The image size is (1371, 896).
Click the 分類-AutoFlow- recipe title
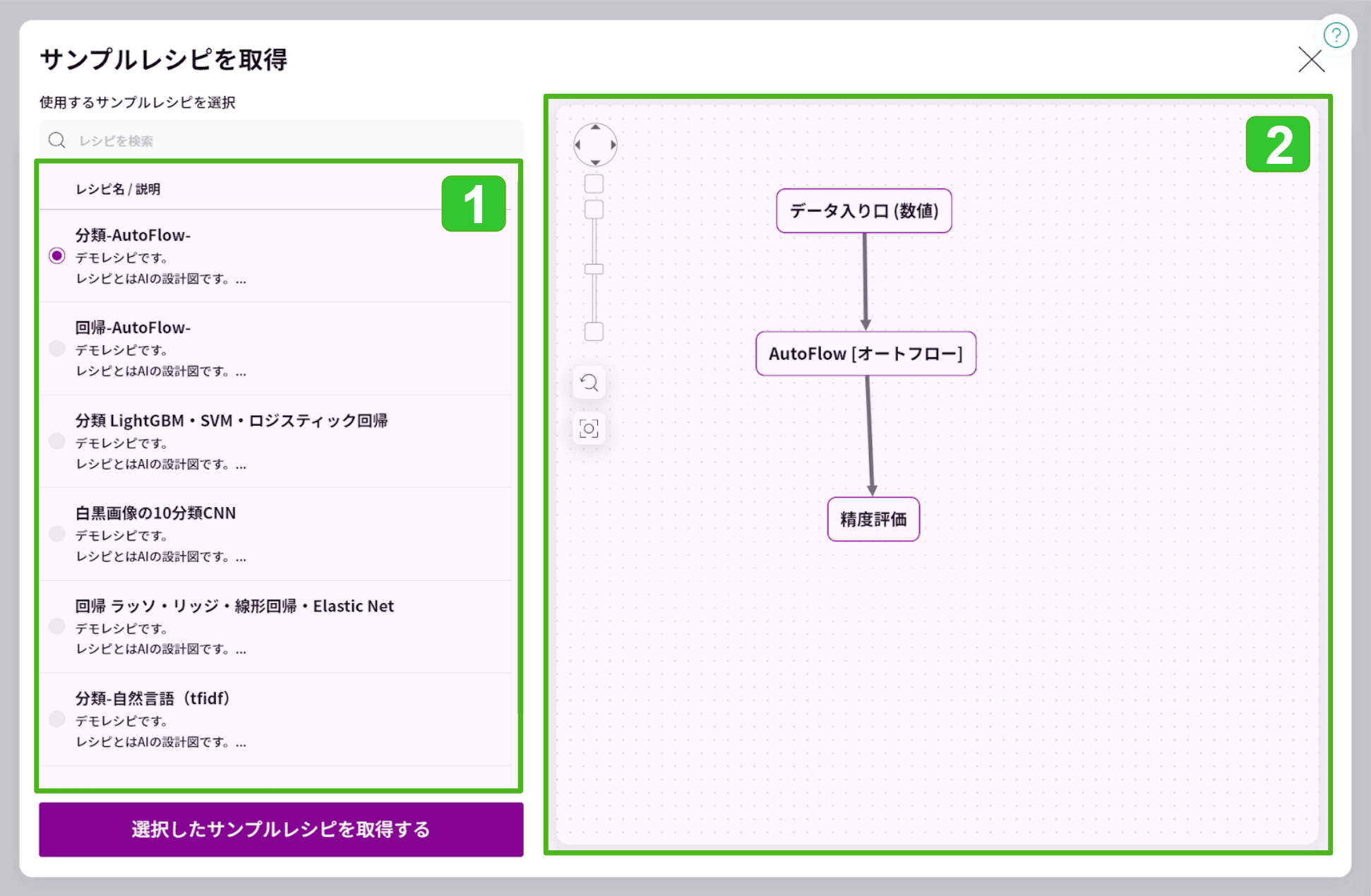133,235
